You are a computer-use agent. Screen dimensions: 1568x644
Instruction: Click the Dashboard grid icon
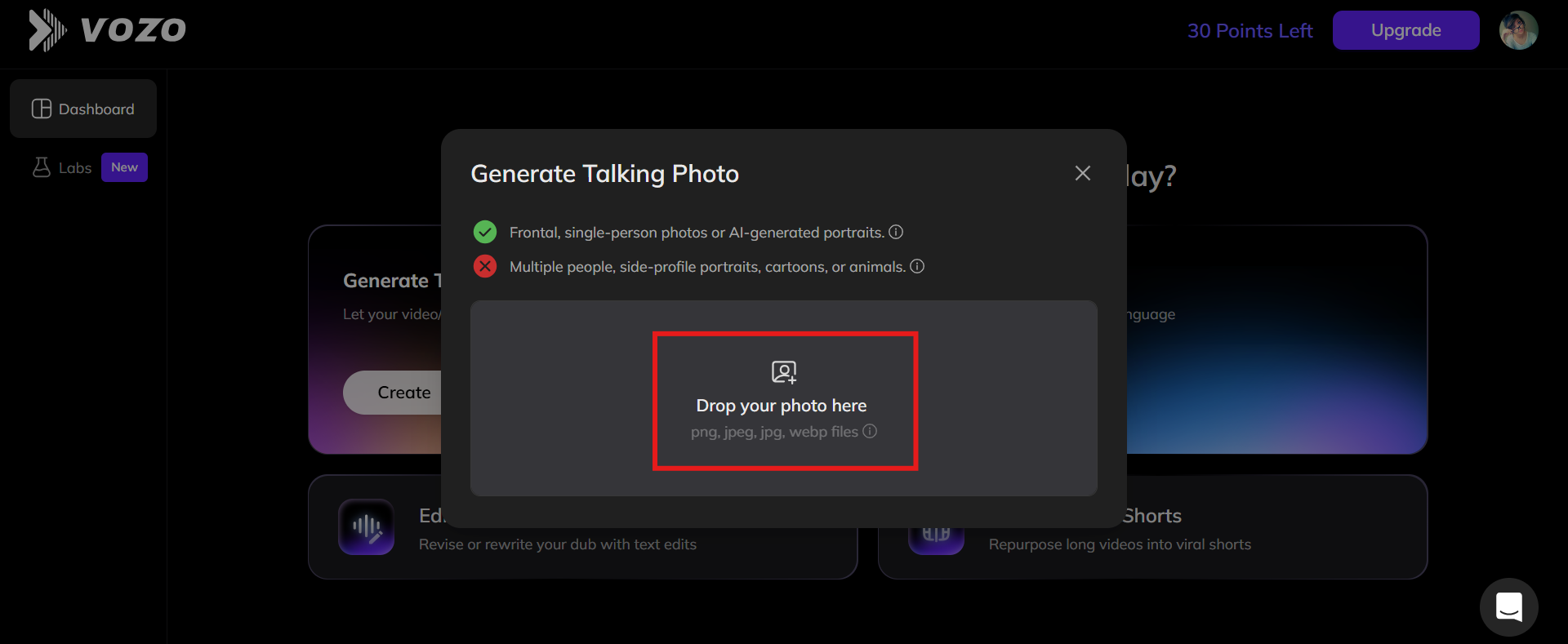click(41, 108)
